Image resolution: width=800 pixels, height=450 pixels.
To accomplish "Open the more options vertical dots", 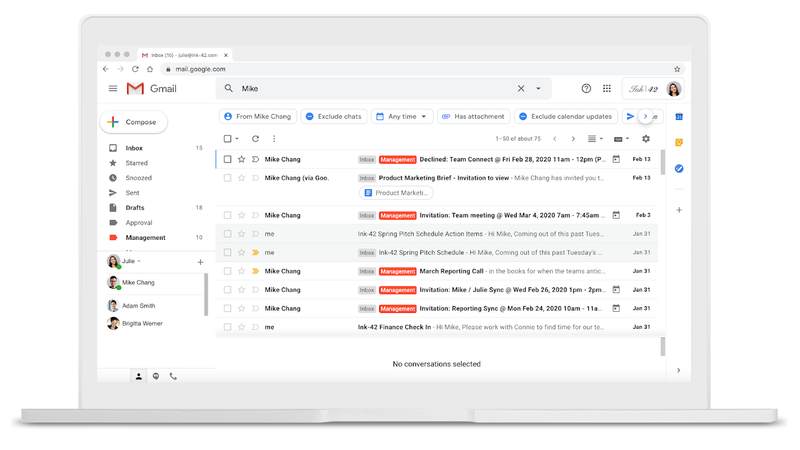I will coord(274,139).
